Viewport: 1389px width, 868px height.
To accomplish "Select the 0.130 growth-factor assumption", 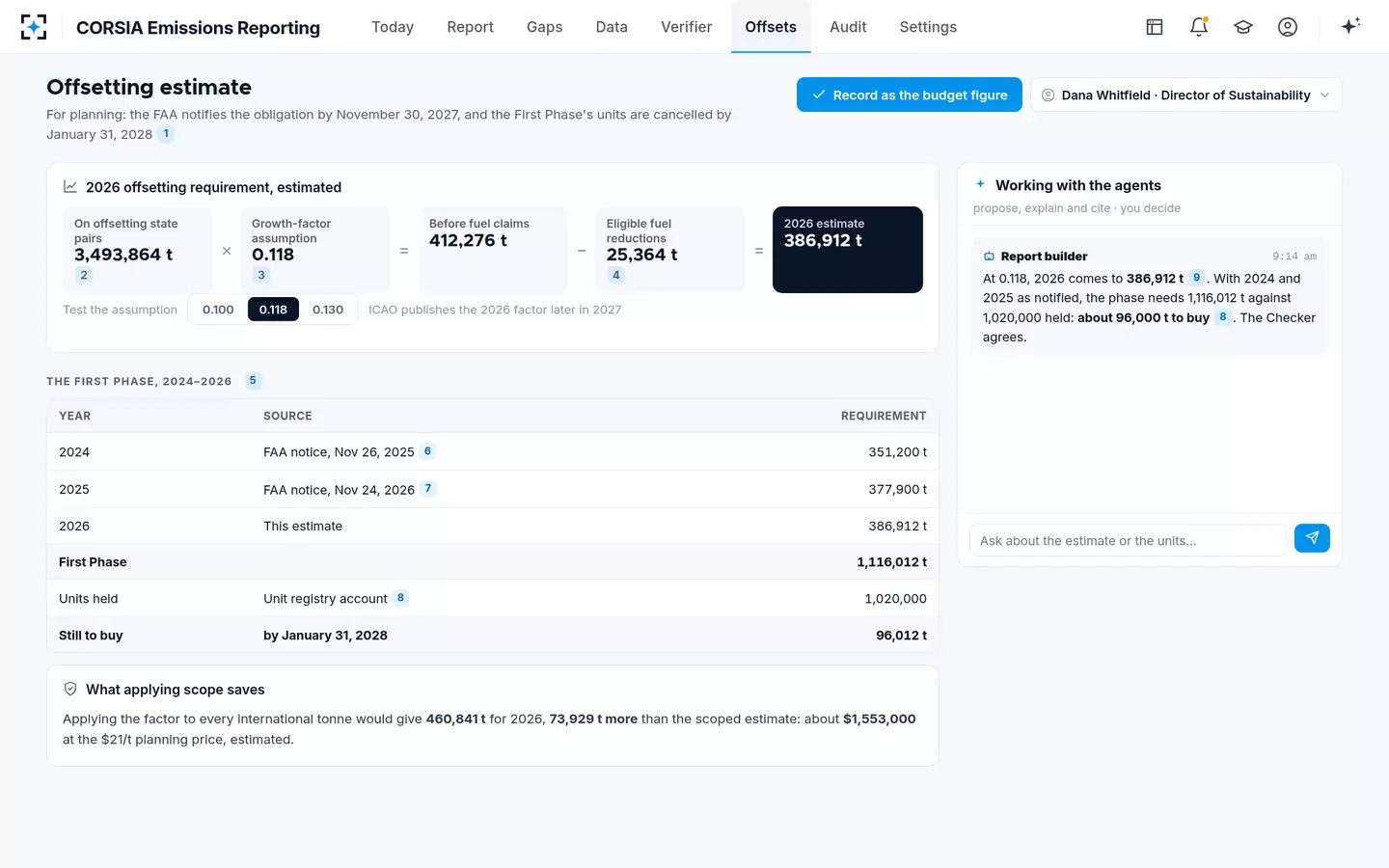I will [328, 310].
